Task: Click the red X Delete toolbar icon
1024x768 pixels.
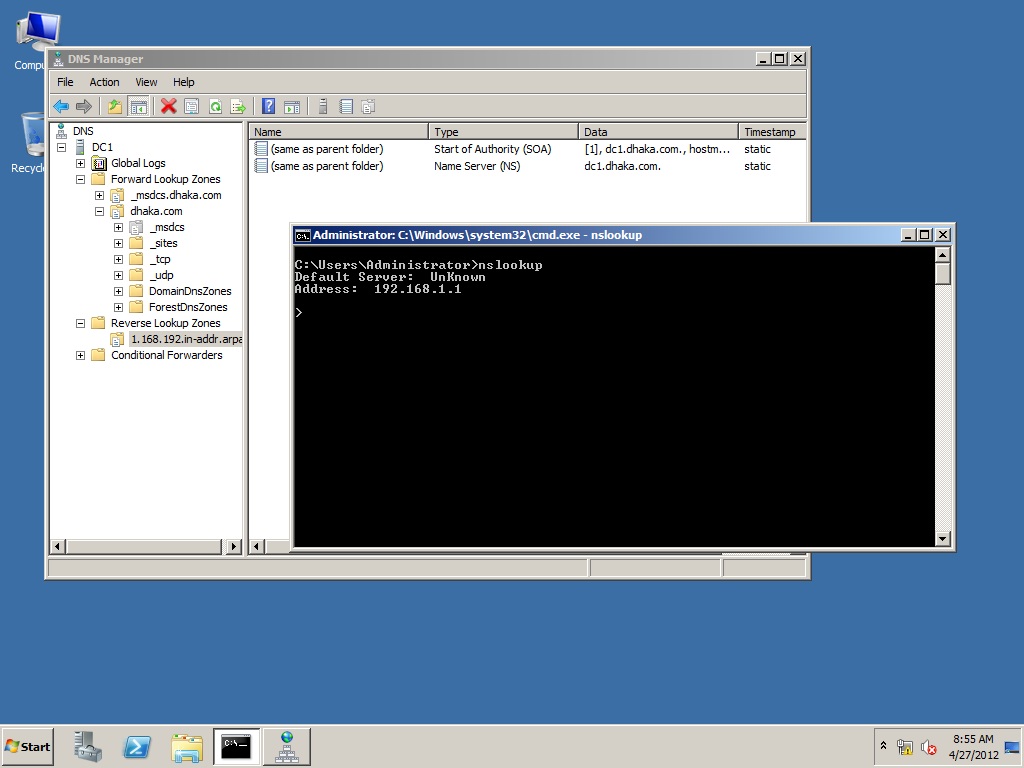Action: [168, 106]
